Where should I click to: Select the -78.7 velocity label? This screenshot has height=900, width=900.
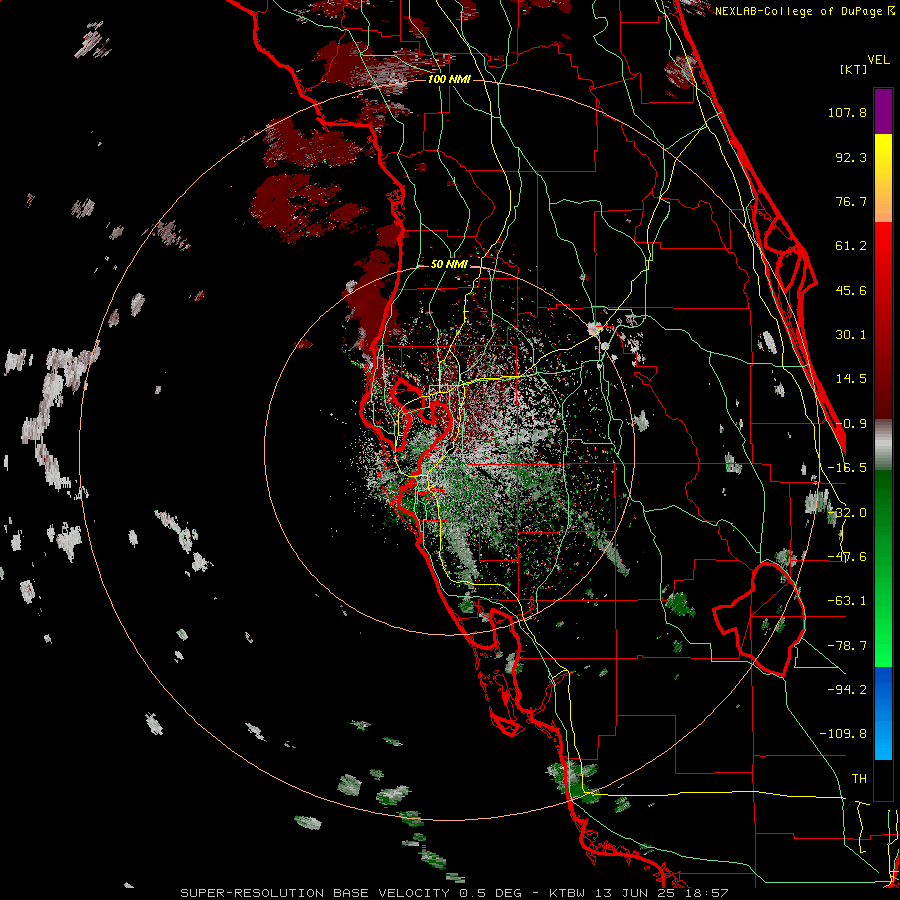pyautogui.click(x=847, y=646)
